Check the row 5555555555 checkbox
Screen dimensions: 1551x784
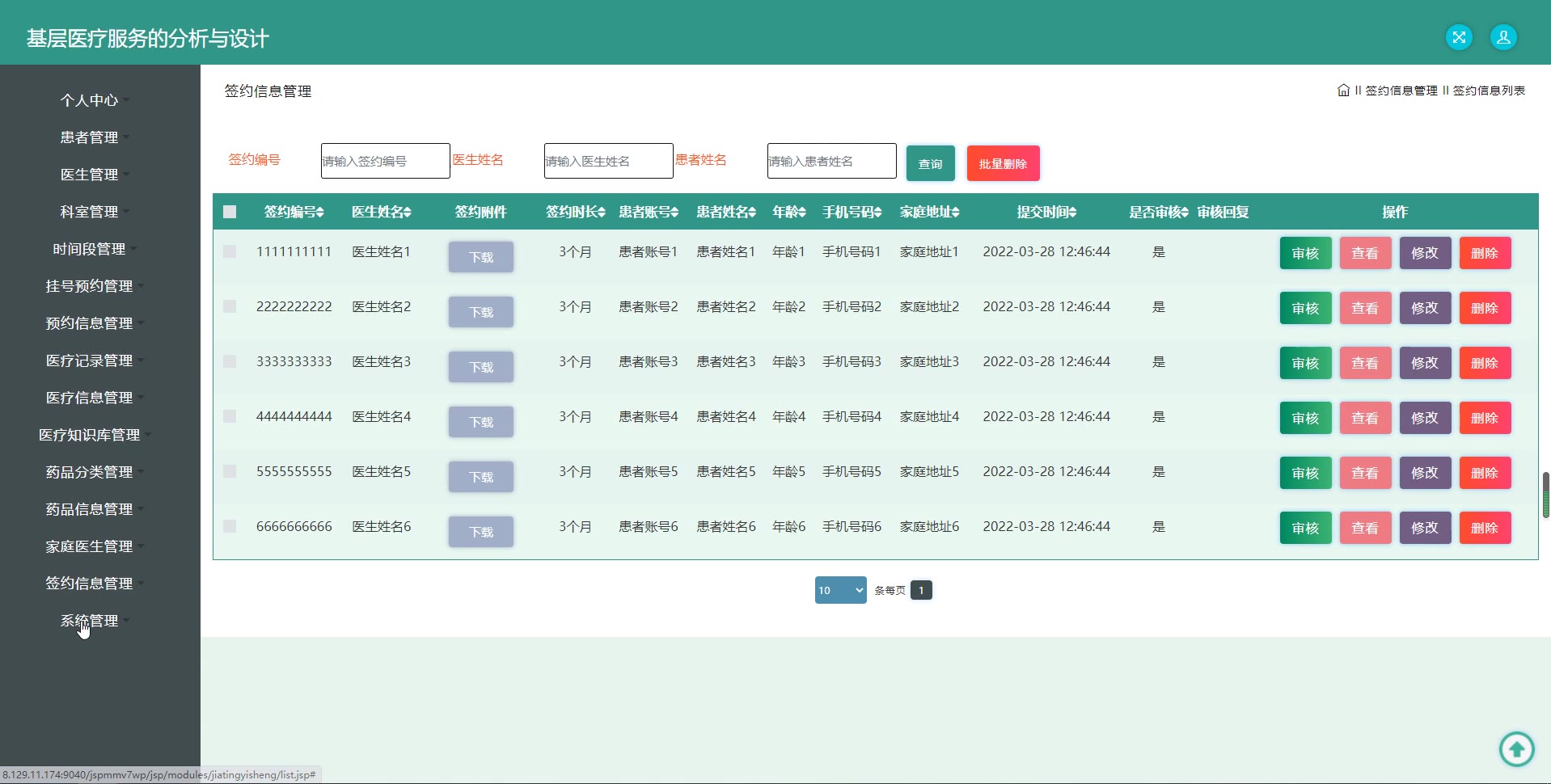230,471
